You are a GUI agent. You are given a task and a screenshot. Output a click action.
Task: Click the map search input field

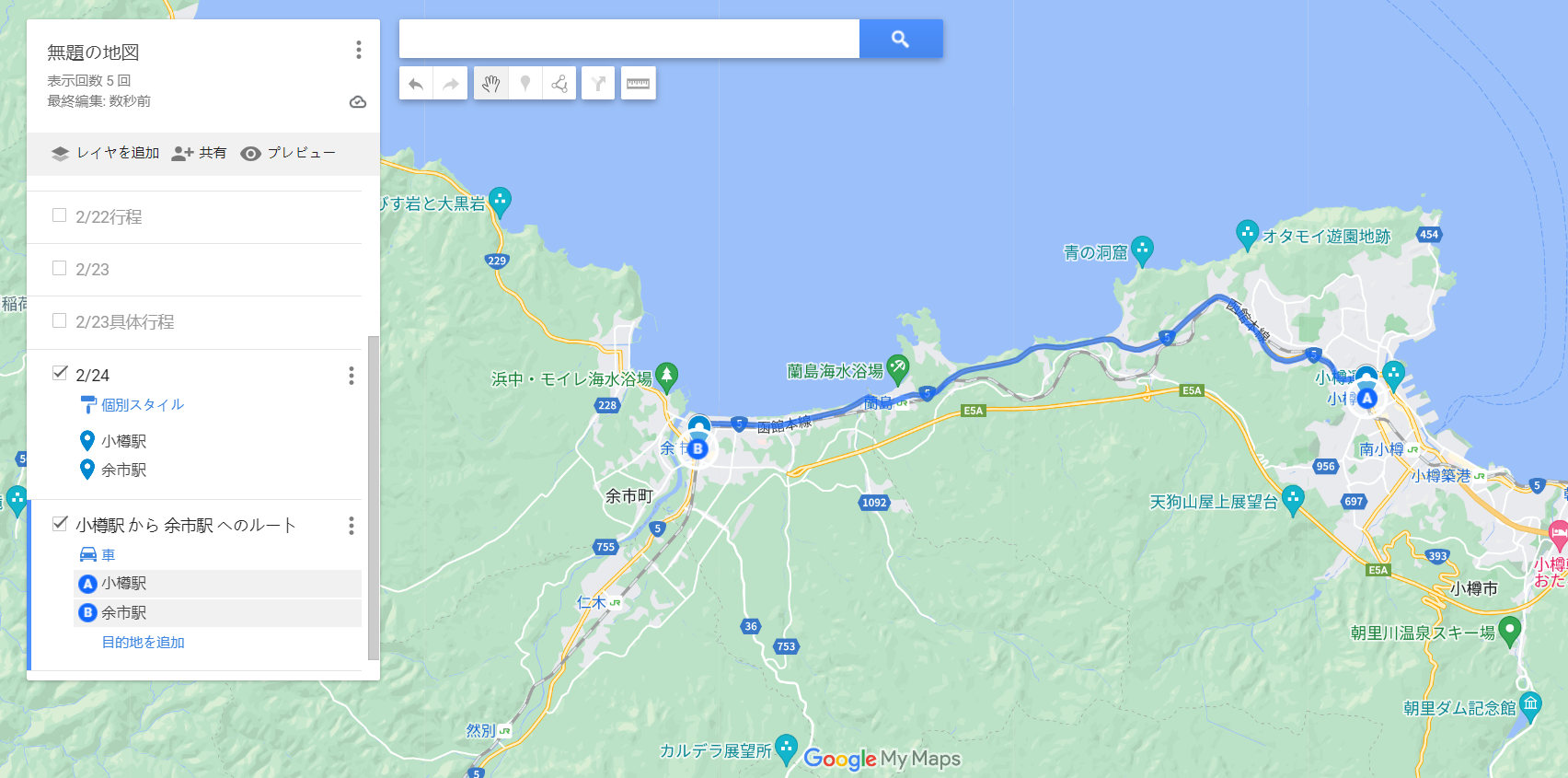[x=629, y=39]
